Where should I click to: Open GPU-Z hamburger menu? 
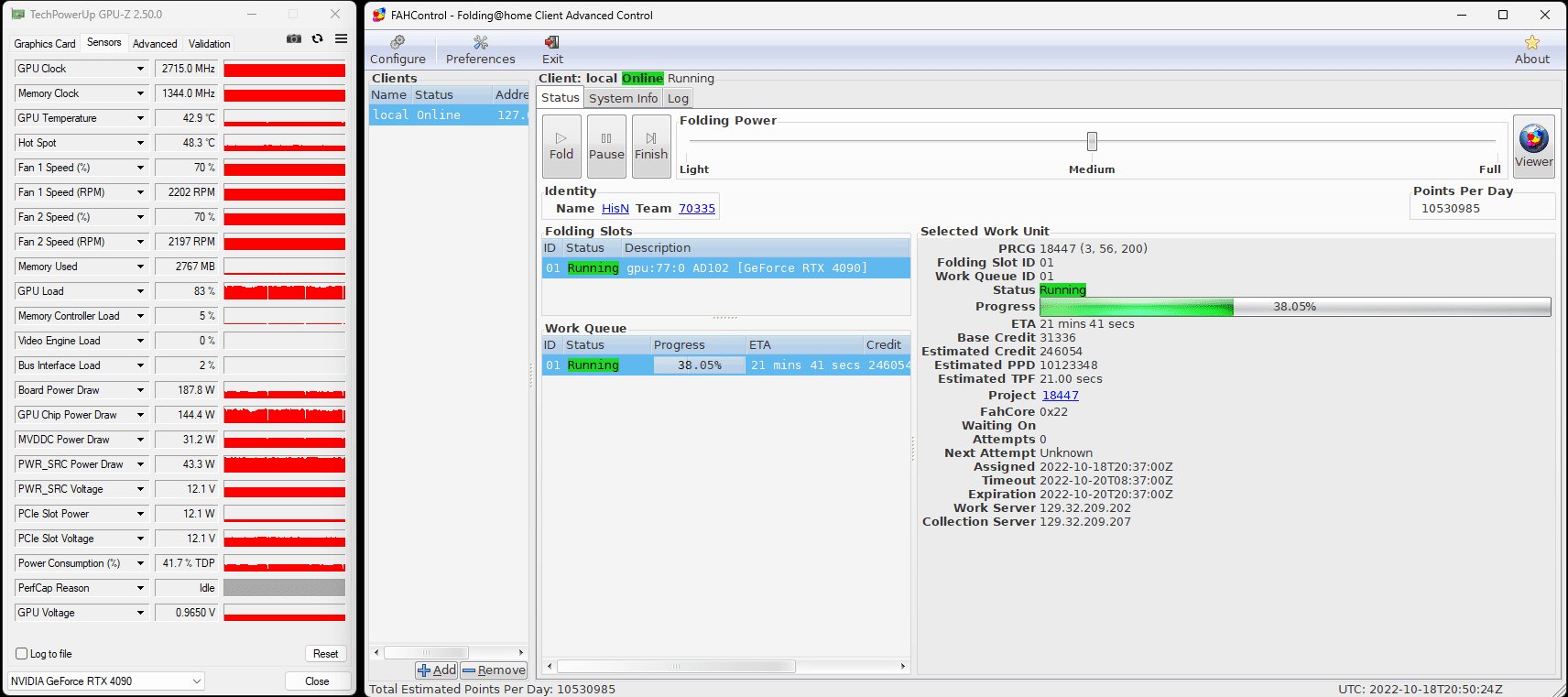pos(341,38)
